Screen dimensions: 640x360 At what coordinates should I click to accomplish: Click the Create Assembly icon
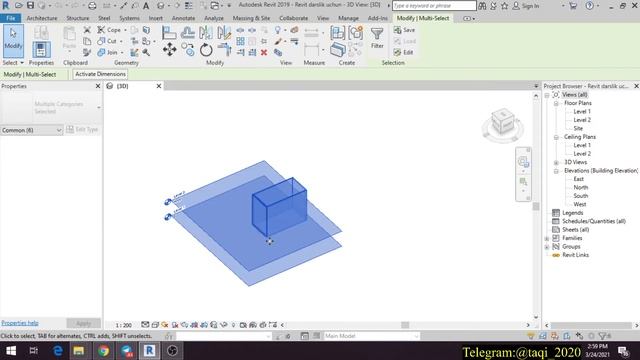tap(338, 32)
